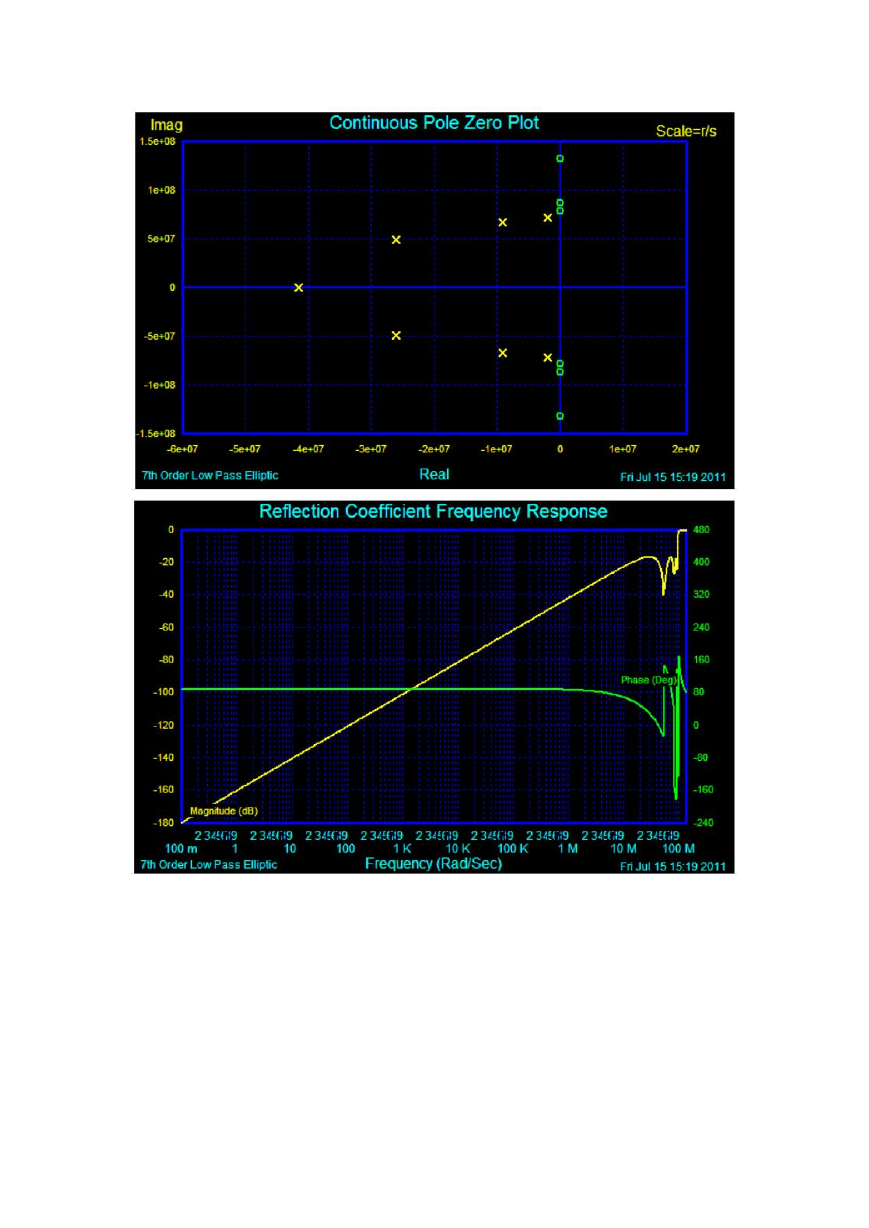
Task: Click the '10 M' frequency axis value
Action: [x=622, y=849]
